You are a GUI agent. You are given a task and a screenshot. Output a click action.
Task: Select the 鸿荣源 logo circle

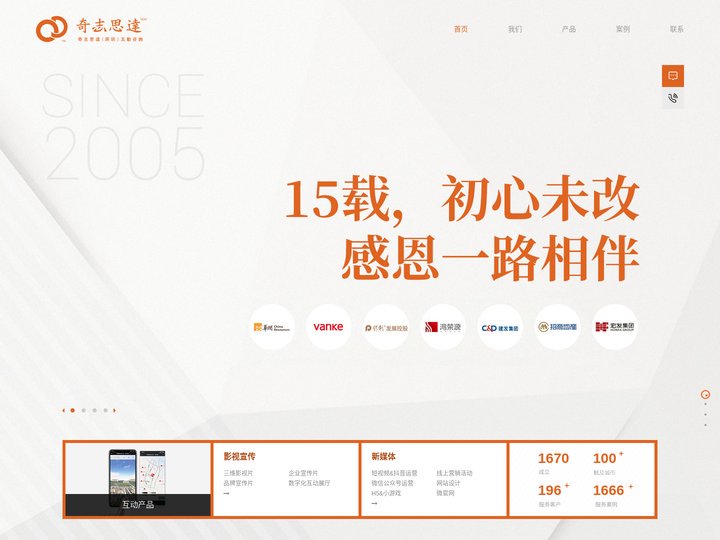click(443, 327)
